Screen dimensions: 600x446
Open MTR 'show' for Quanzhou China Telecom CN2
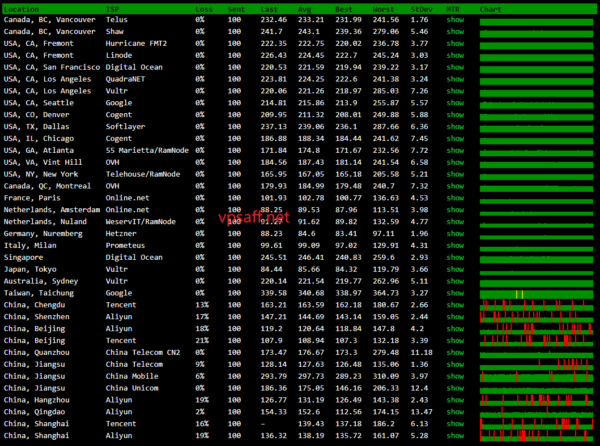pos(455,352)
